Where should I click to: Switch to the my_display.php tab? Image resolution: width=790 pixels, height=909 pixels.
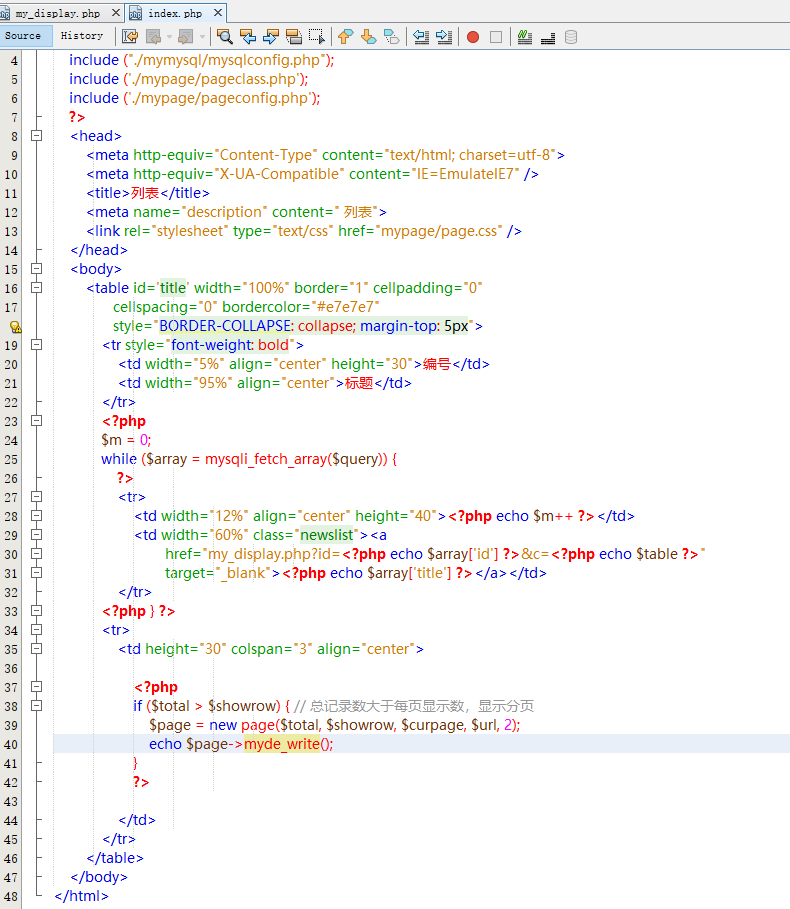point(57,13)
